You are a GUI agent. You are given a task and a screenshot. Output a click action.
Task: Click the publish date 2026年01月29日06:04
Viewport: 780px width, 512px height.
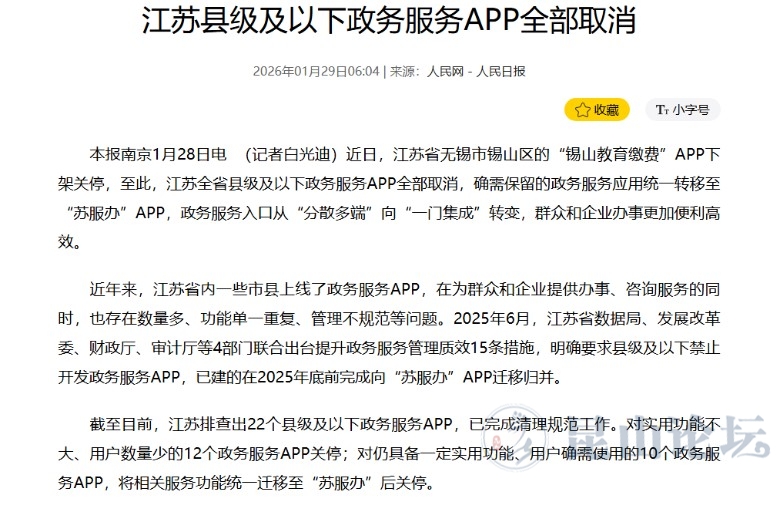316,71
